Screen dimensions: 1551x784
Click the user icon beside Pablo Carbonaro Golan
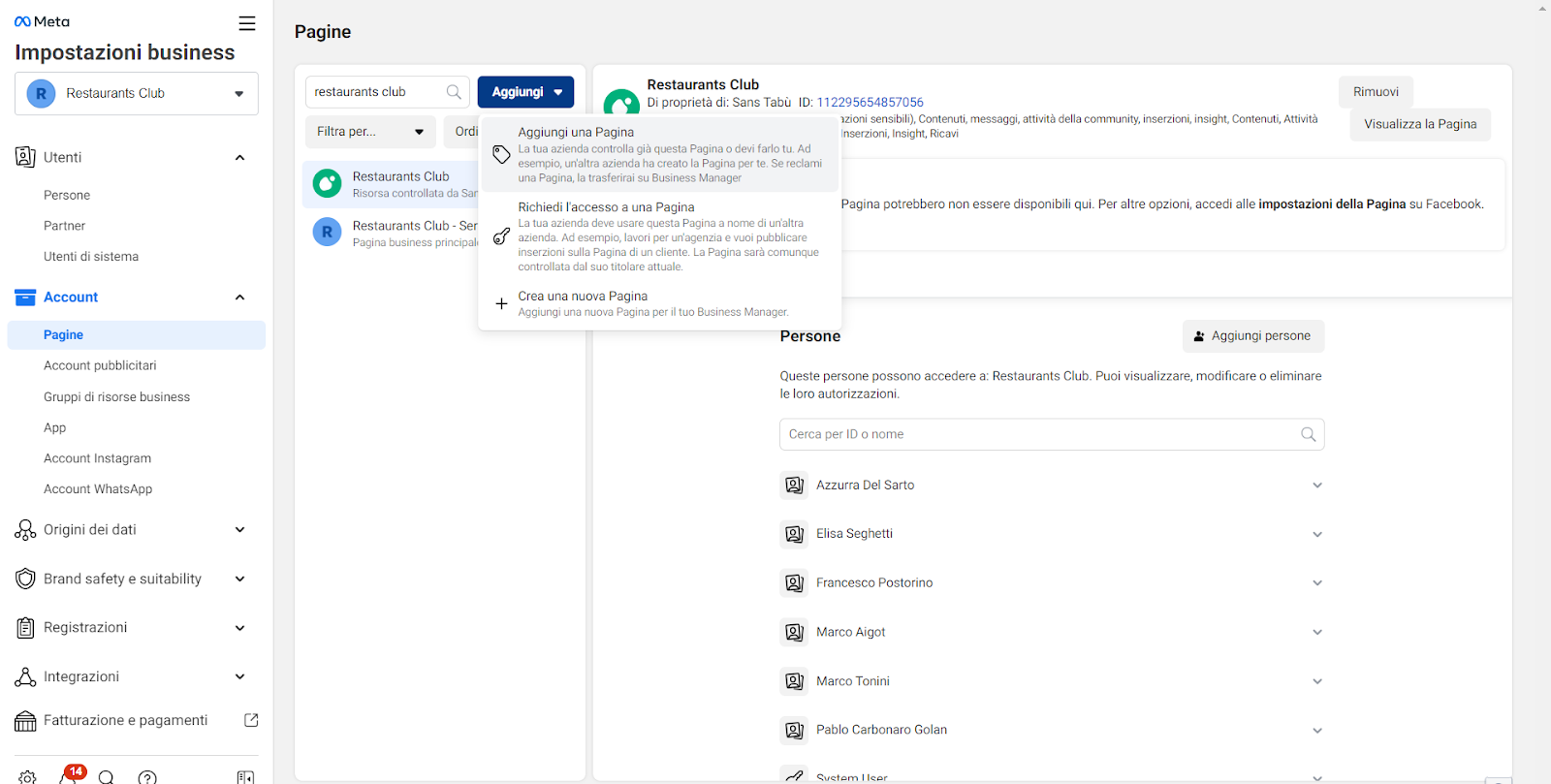point(795,730)
